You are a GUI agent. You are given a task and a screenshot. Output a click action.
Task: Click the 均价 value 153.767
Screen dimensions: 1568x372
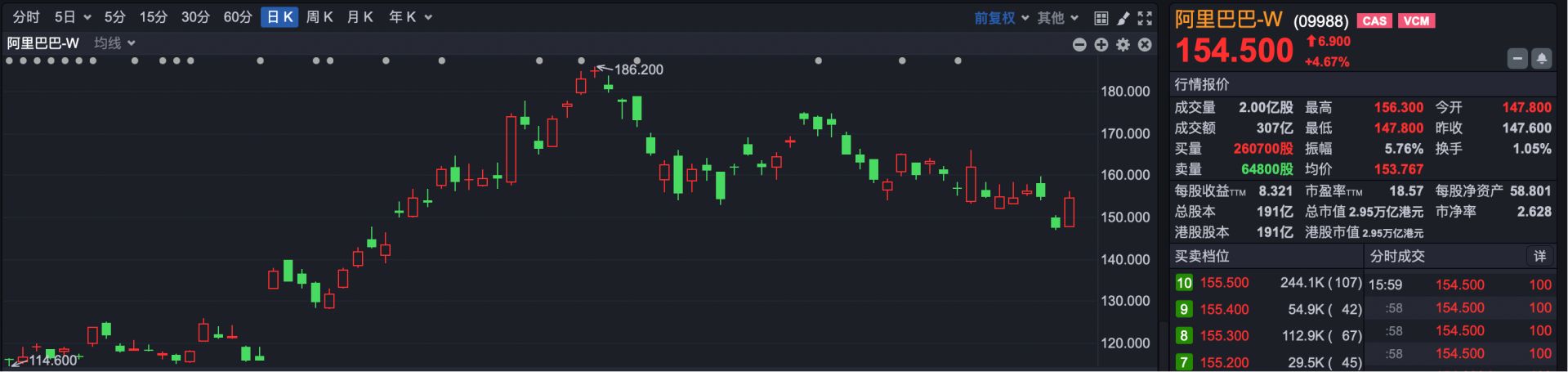coord(1398,169)
